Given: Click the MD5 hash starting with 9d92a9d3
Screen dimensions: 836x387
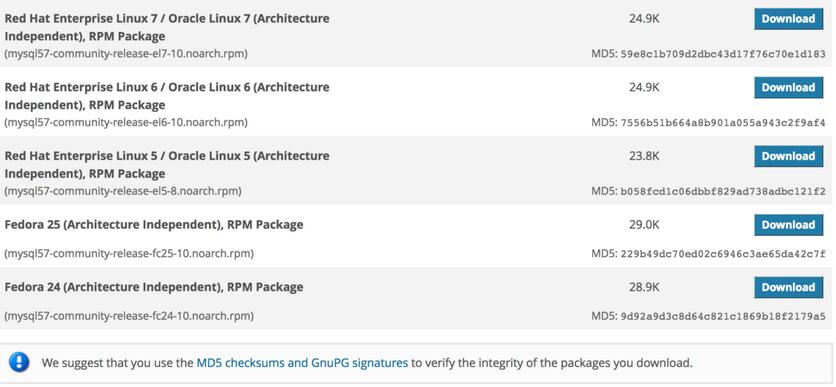Looking at the screenshot, I should click(723, 317).
